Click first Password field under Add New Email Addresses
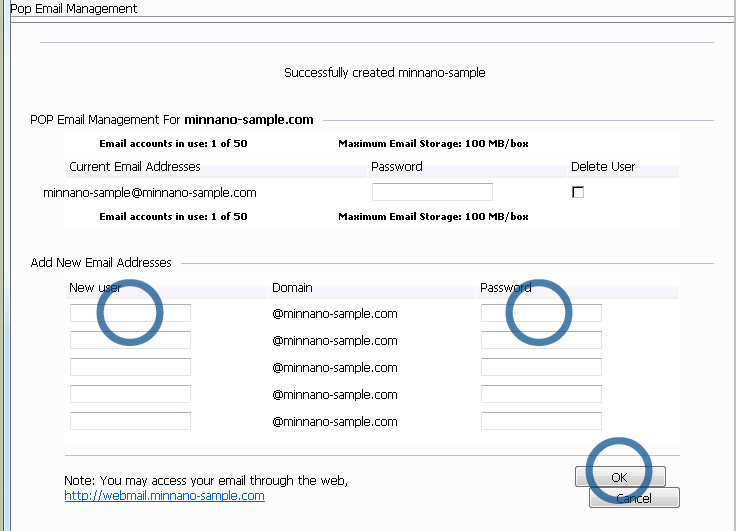The height and width of the screenshot is (531, 736). (x=541, y=313)
